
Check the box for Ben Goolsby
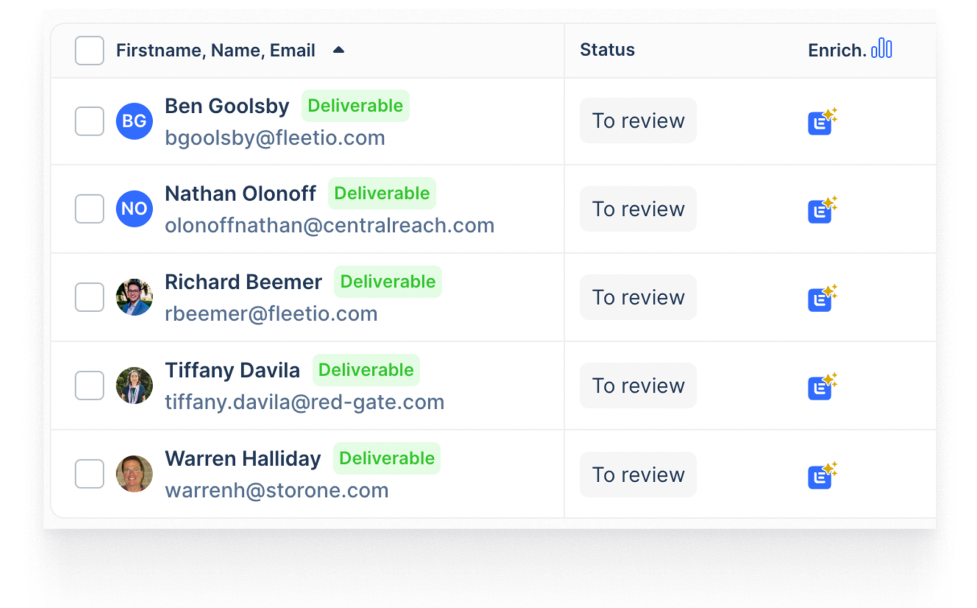[x=90, y=121]
